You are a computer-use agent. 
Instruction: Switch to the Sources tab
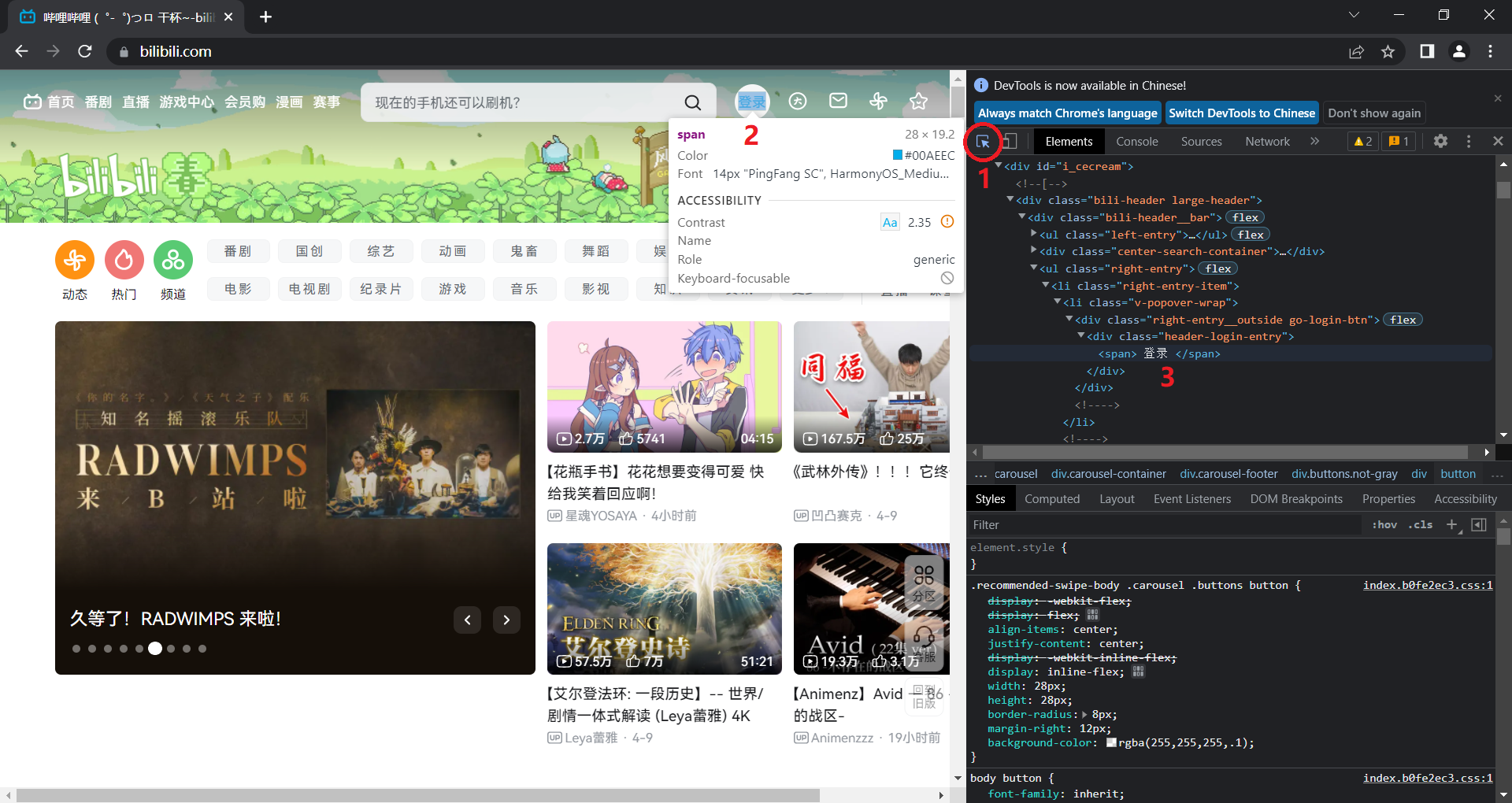[x=1201, y=142]
